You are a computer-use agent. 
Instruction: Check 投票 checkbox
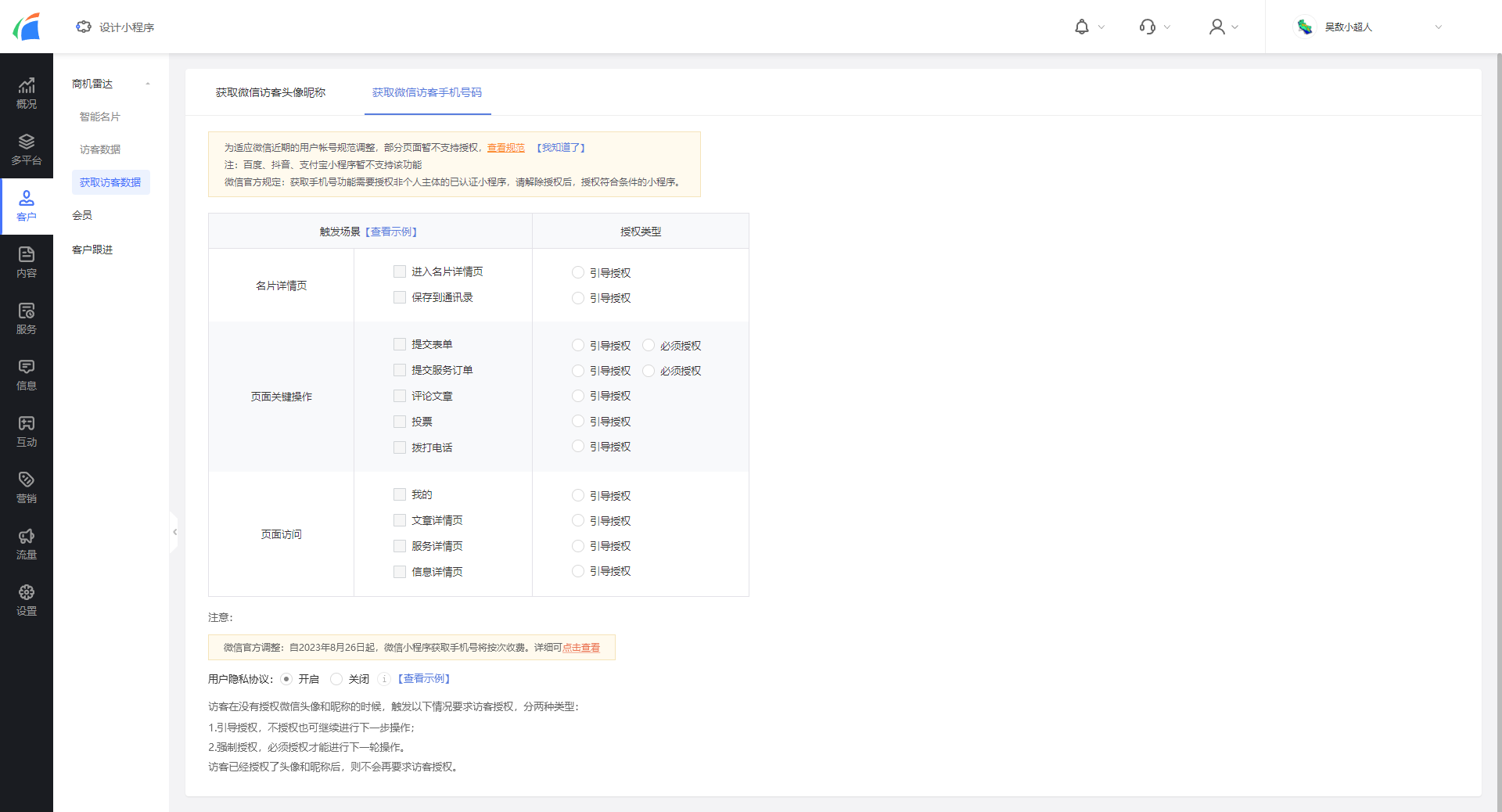pyautogui.click(x=400, y=422)
